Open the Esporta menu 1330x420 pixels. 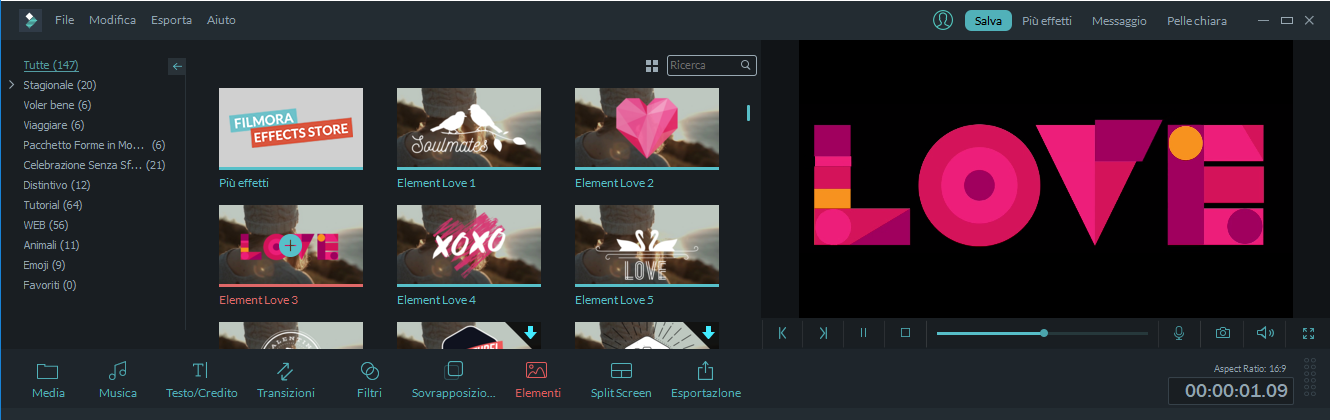pyautogui.click(x=172, y=20)
